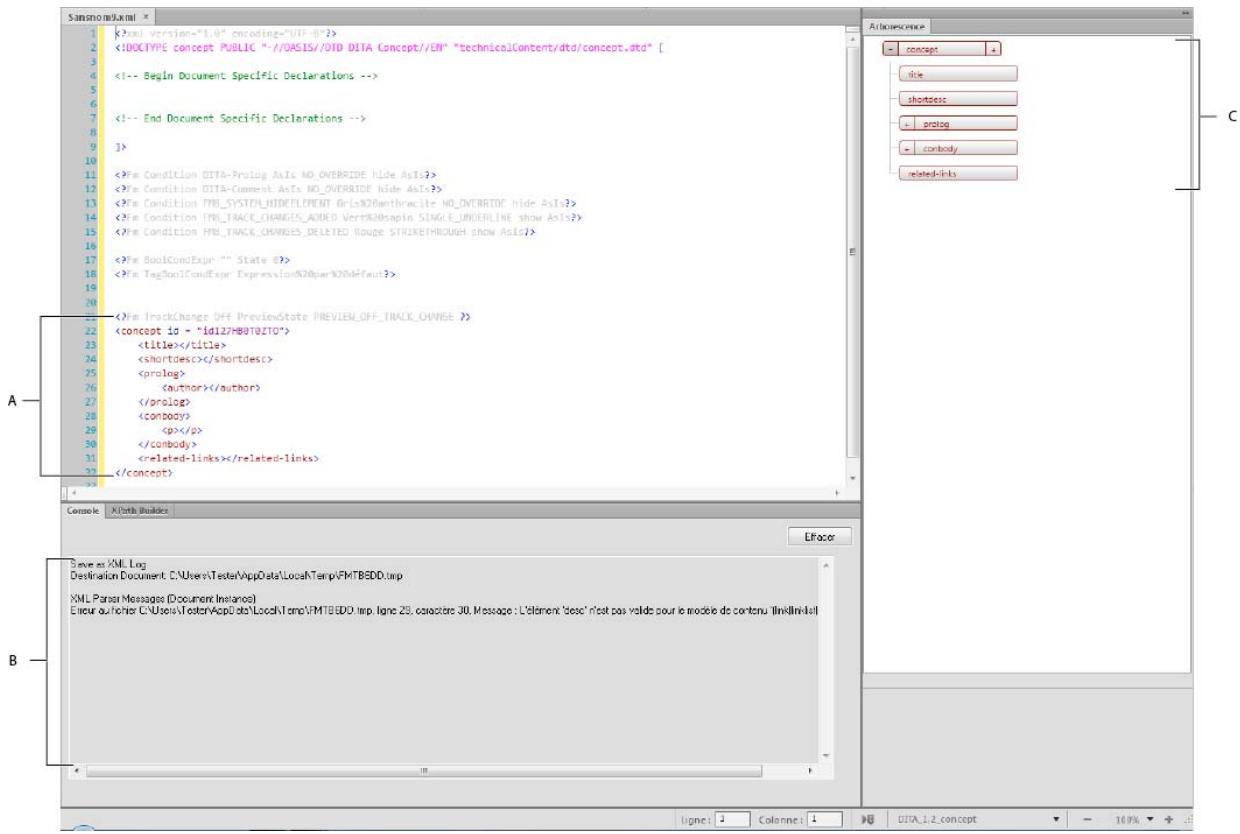Click the Ligne number input field

[x=734, y=818]
